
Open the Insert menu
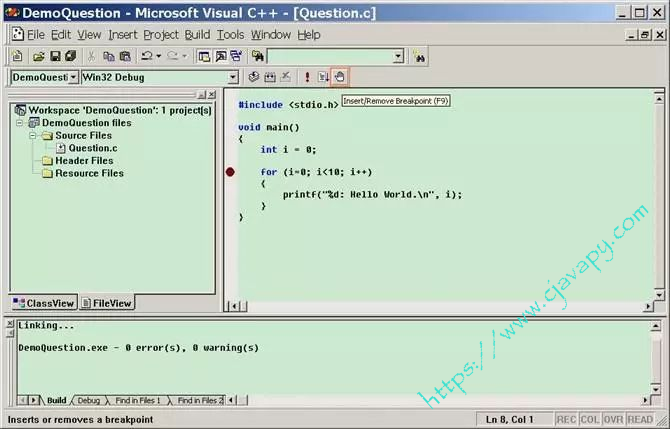[123, 35]
